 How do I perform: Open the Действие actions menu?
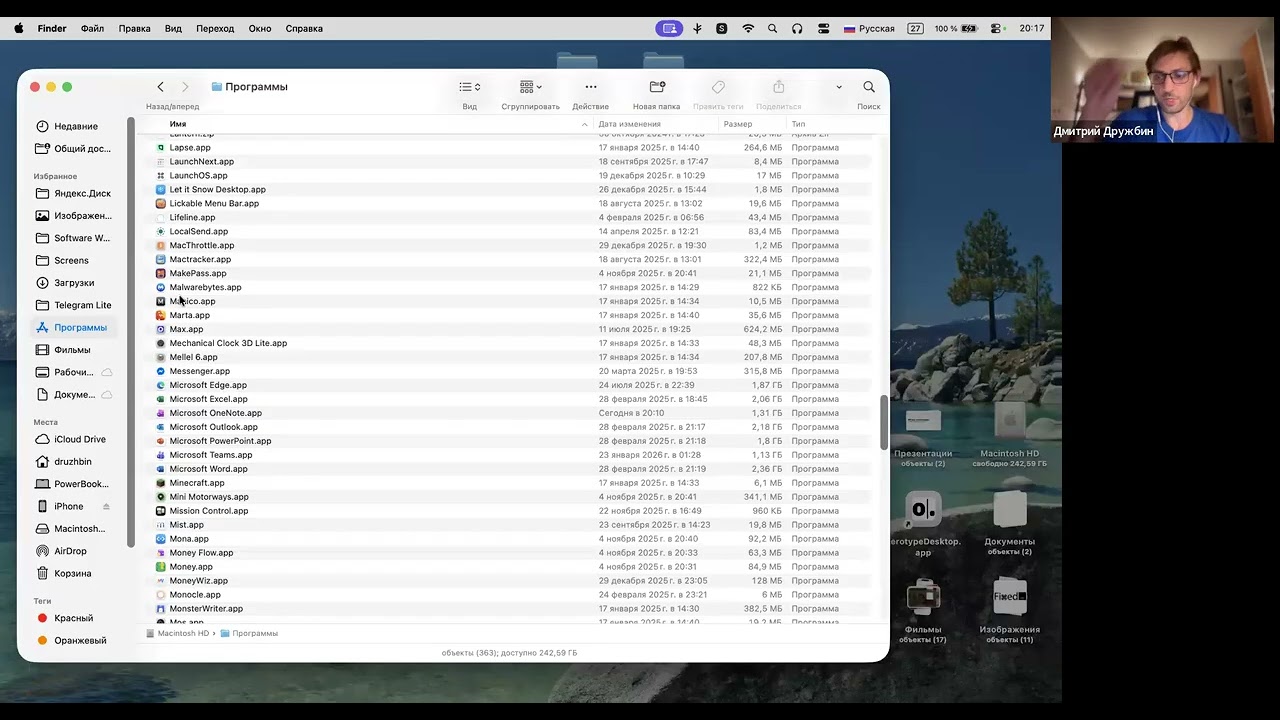(590, 87)
